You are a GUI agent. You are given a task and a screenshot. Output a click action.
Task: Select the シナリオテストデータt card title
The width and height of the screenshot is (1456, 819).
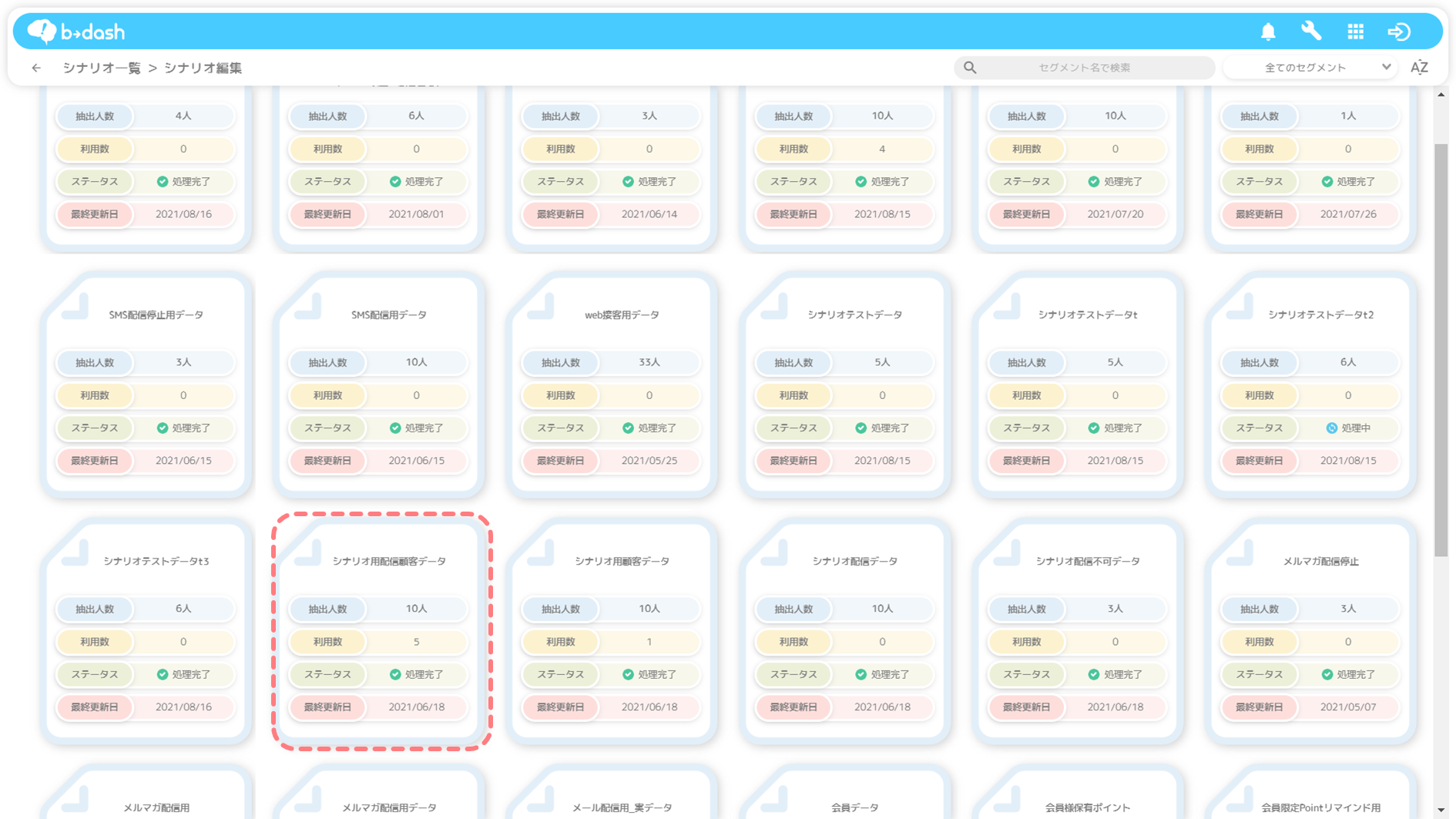point(1088,315)
